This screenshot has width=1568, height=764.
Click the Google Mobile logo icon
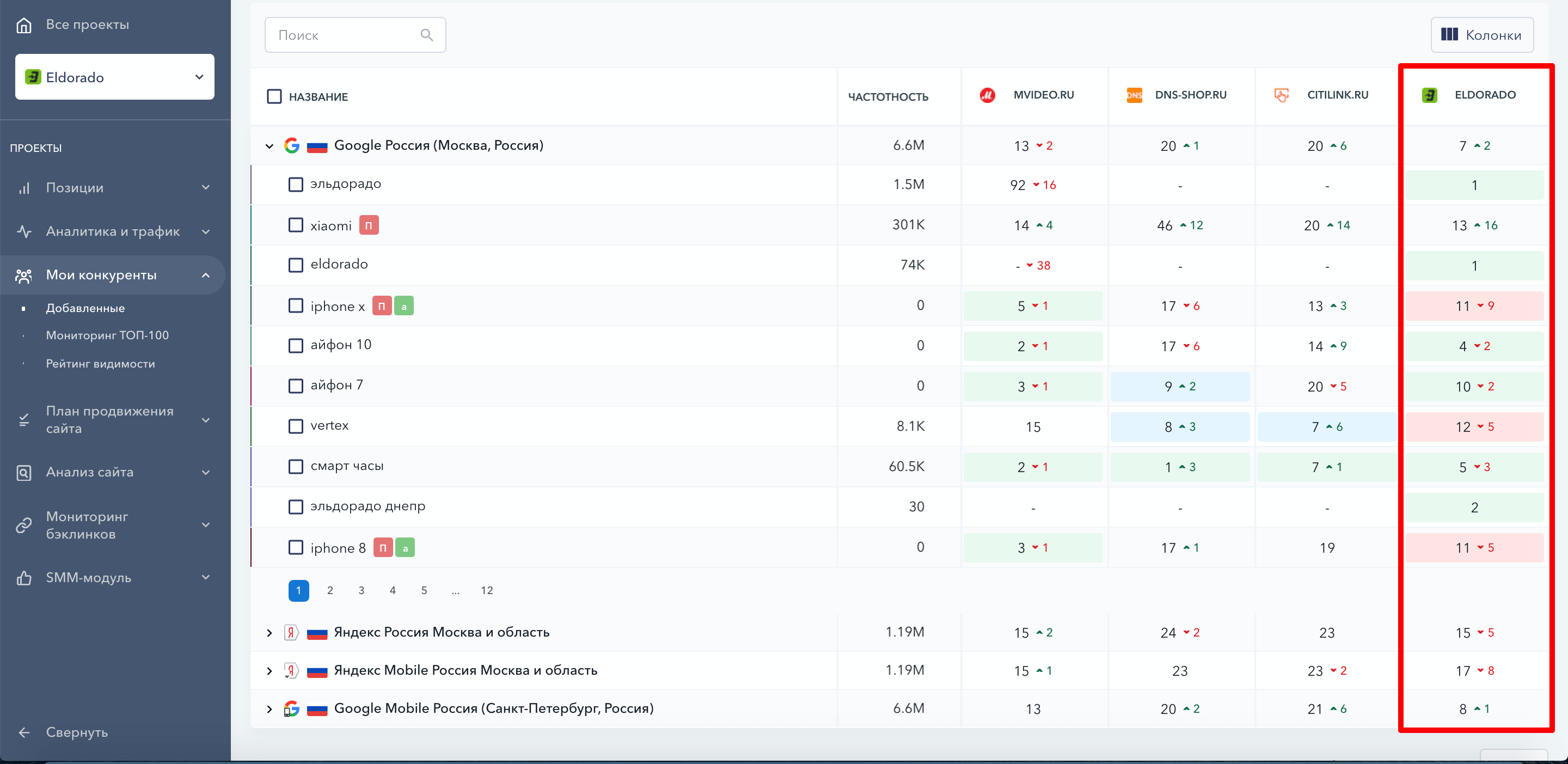pos(292,708)
